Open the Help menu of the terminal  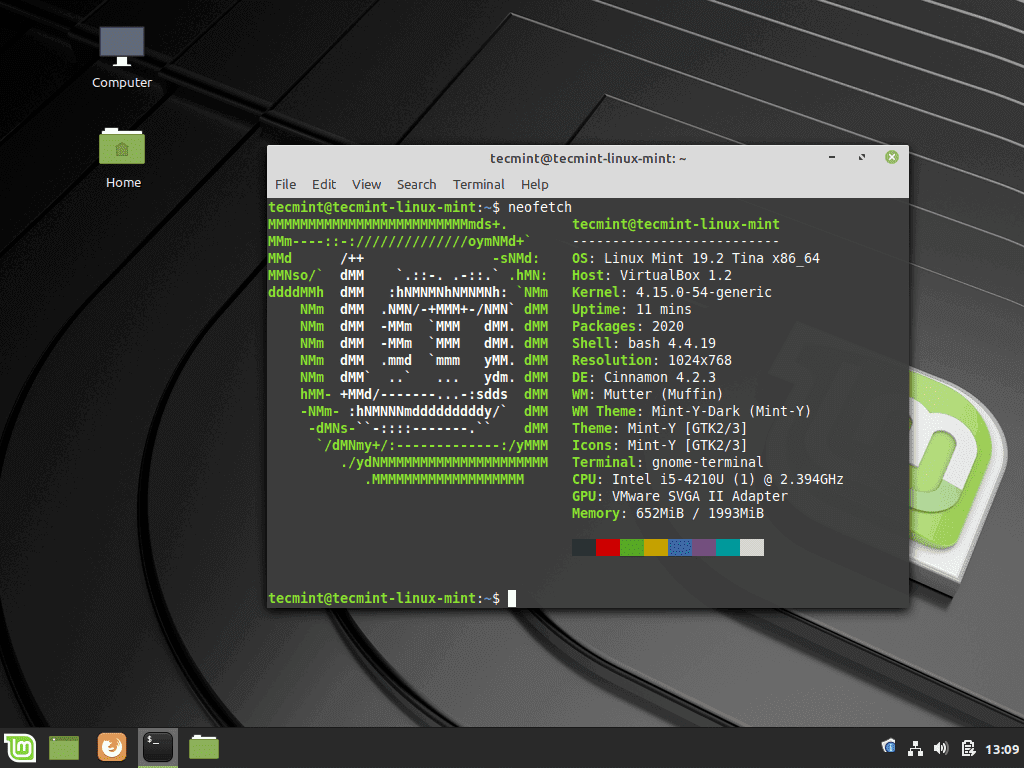pos(535,184)
